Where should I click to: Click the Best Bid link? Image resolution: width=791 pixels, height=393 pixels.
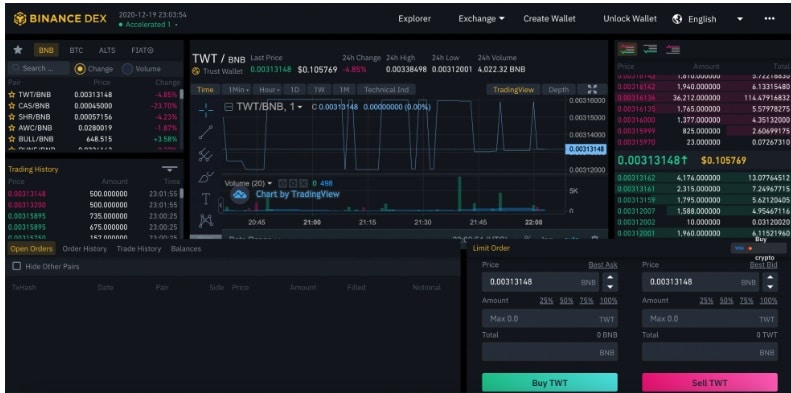[763, 264]
